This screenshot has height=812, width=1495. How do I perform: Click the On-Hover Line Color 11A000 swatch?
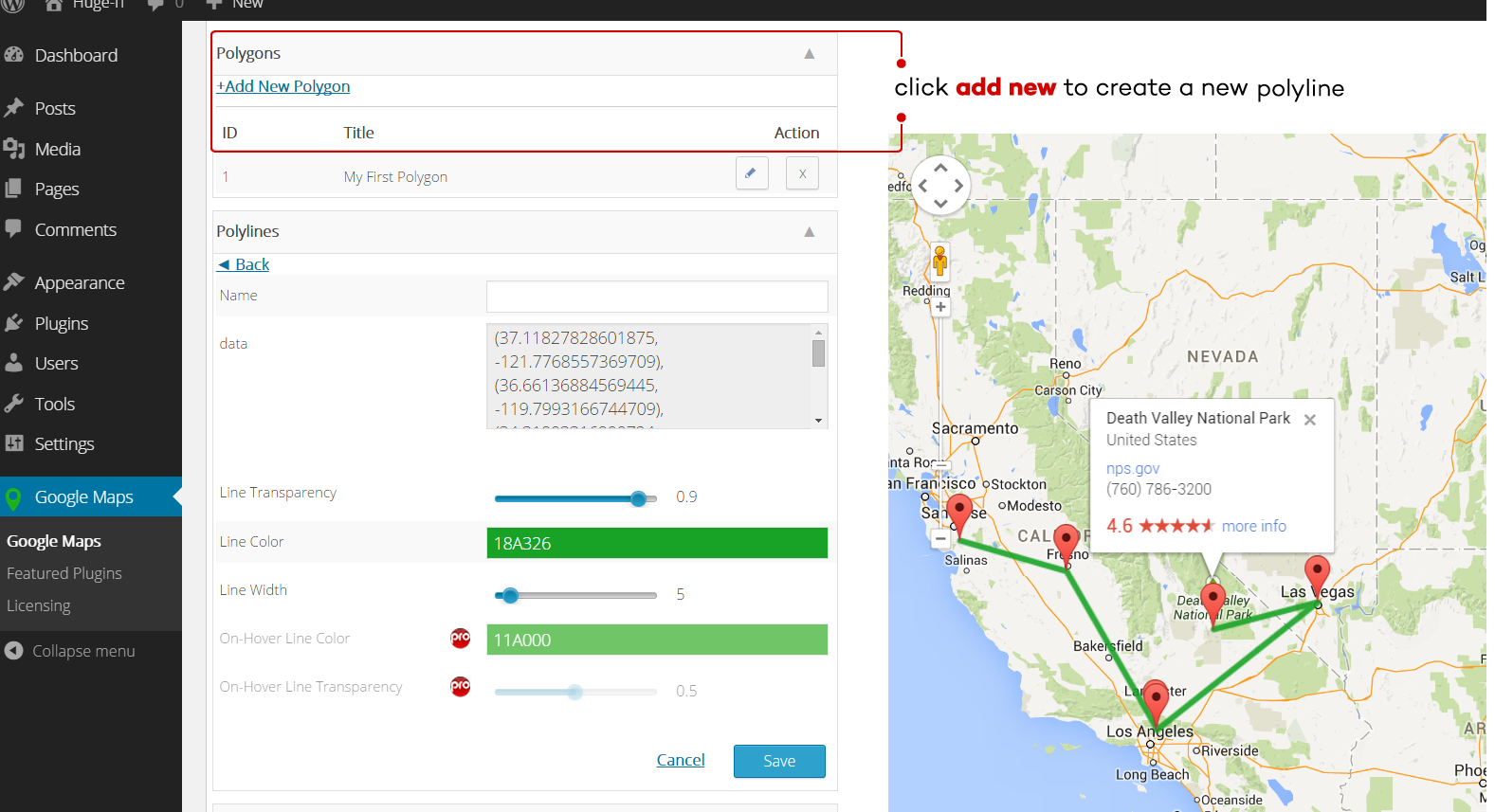pos(657,640)
